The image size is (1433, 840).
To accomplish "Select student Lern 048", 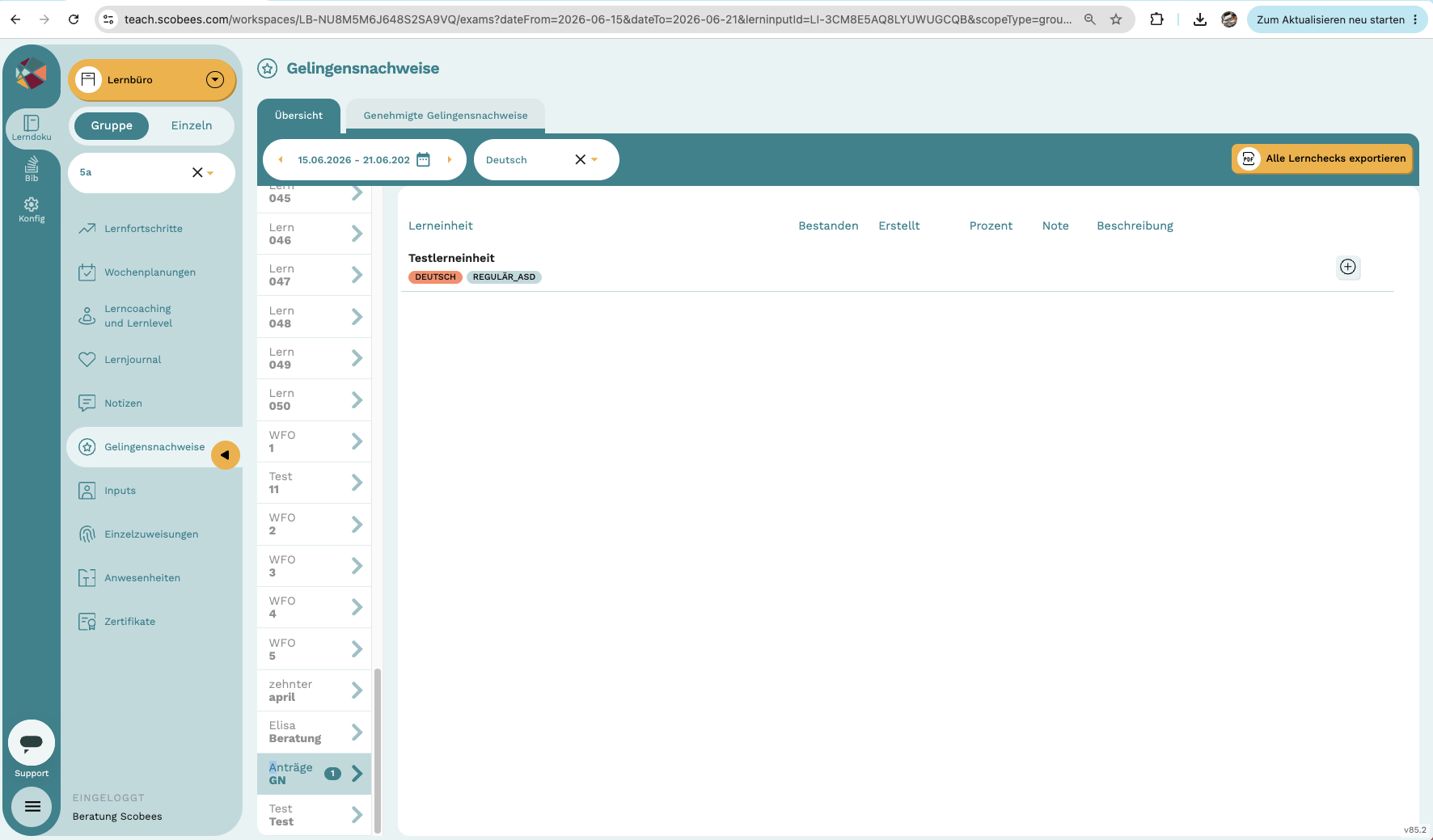I will pos(314,317).
